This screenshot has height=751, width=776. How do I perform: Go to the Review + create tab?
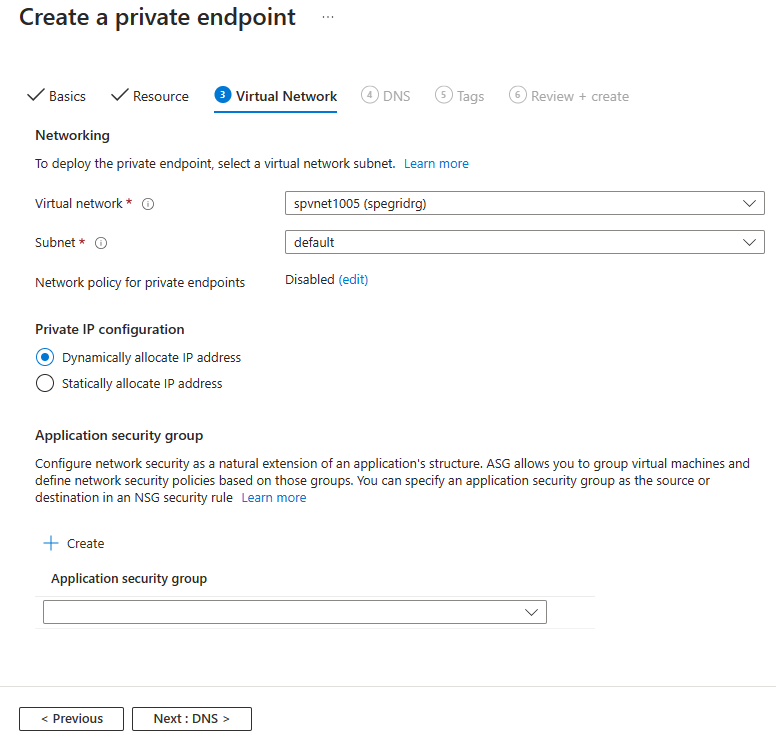coord(579,96)
